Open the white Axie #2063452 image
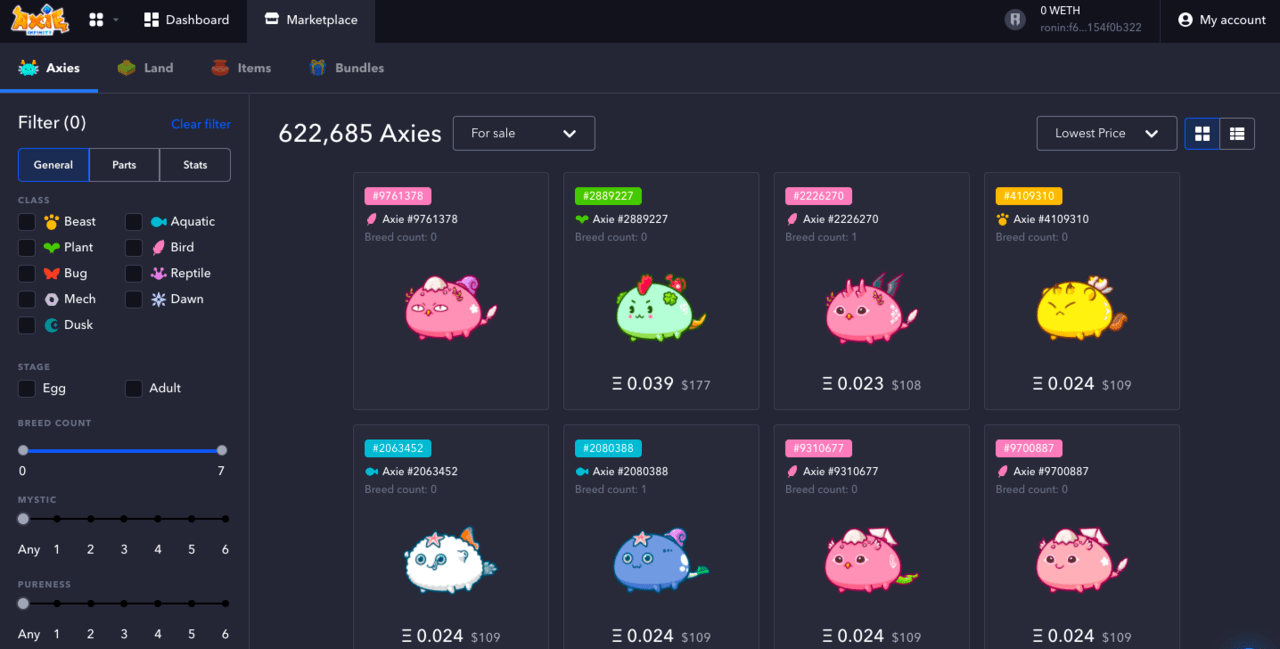1280x649 pixels. 450,562
